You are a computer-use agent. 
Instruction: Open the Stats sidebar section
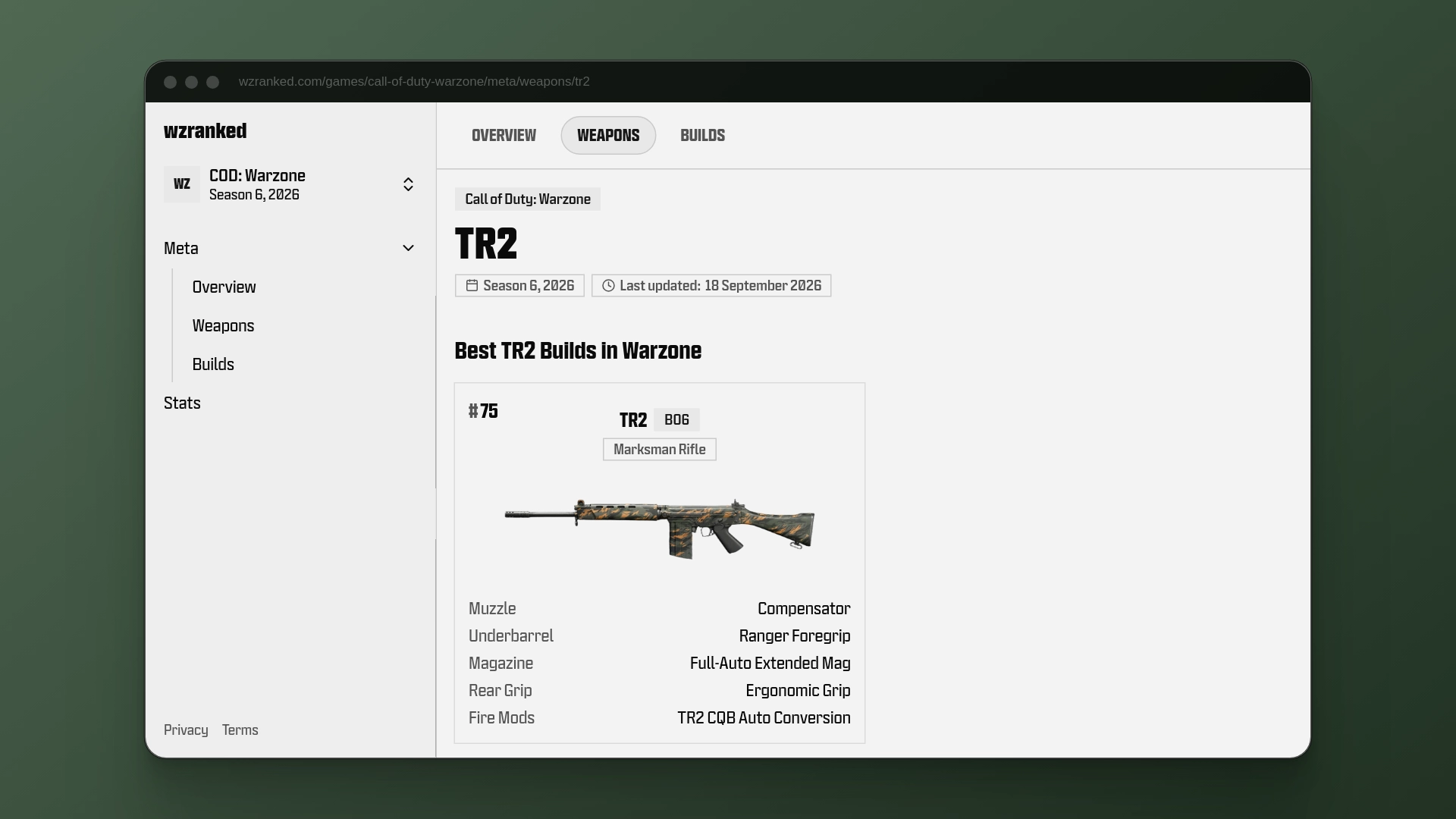click(182, 403)
